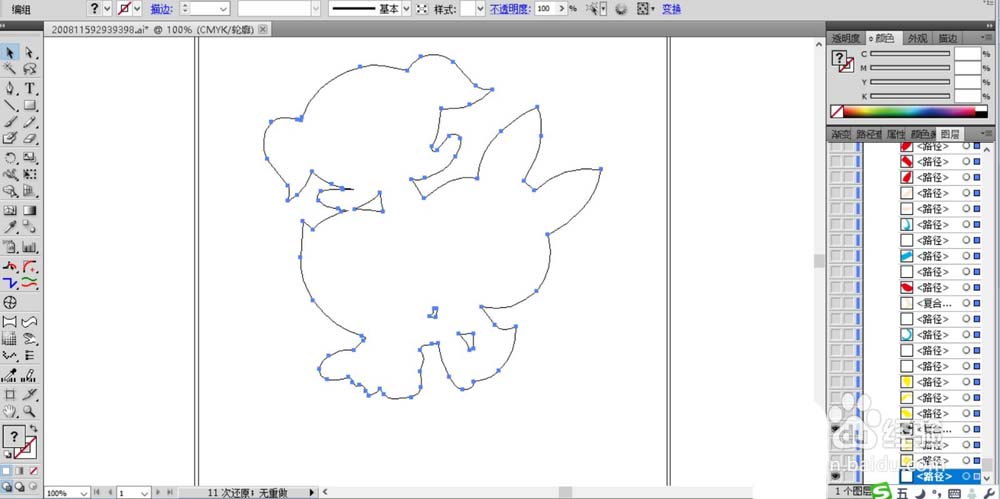The image size is (1000, 499).
Task: Select the Rotate tool
Action: pos(10,158)
